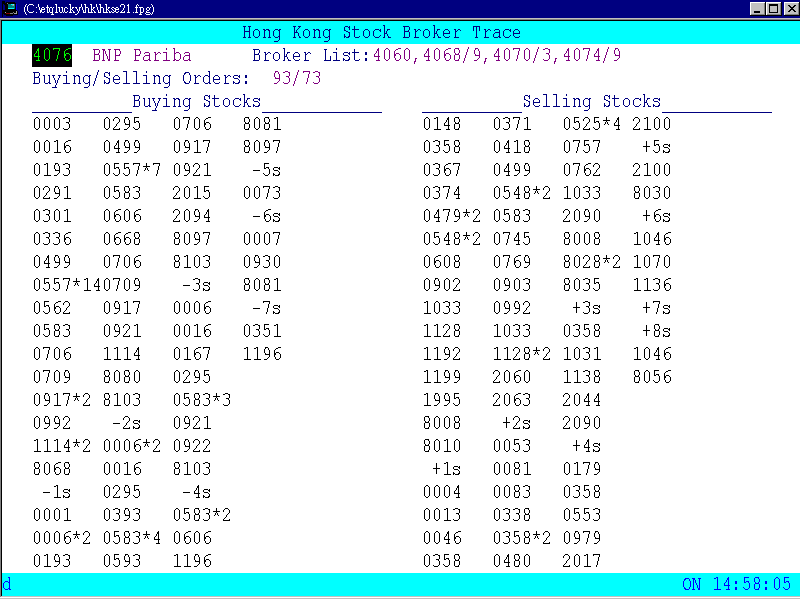Select stock 0917*2 in Buying Stocks

[x=64, y=399]
